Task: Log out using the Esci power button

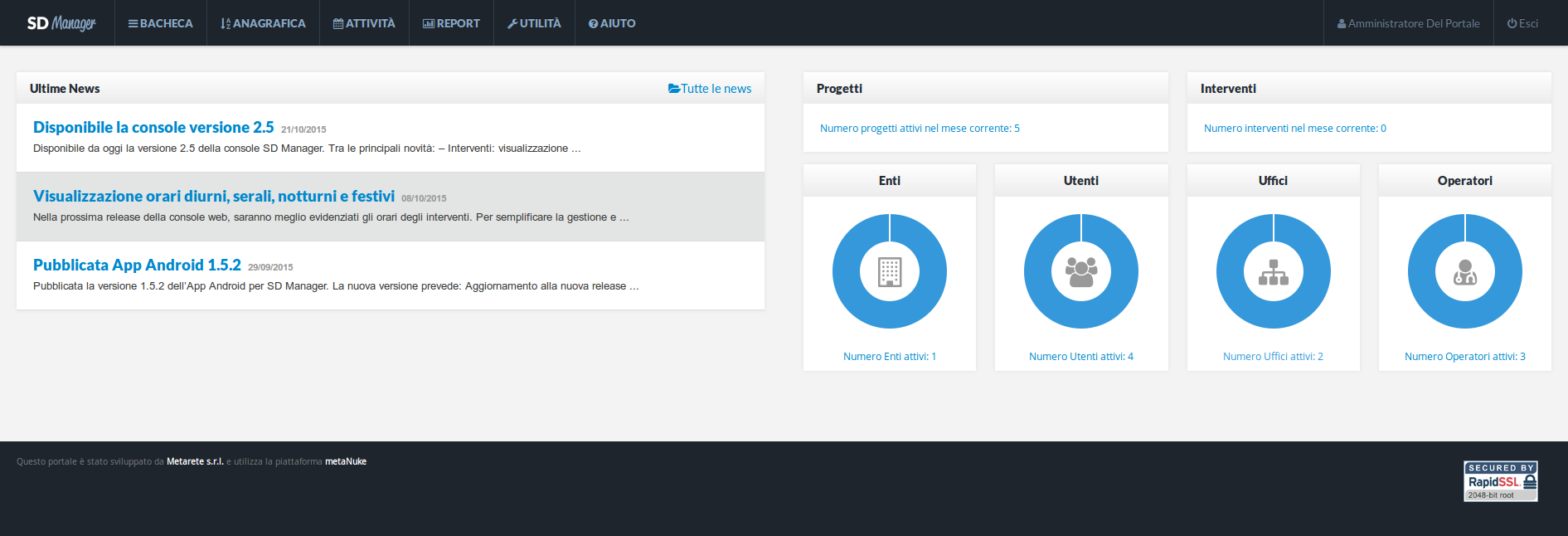Action: [1522, 23]
